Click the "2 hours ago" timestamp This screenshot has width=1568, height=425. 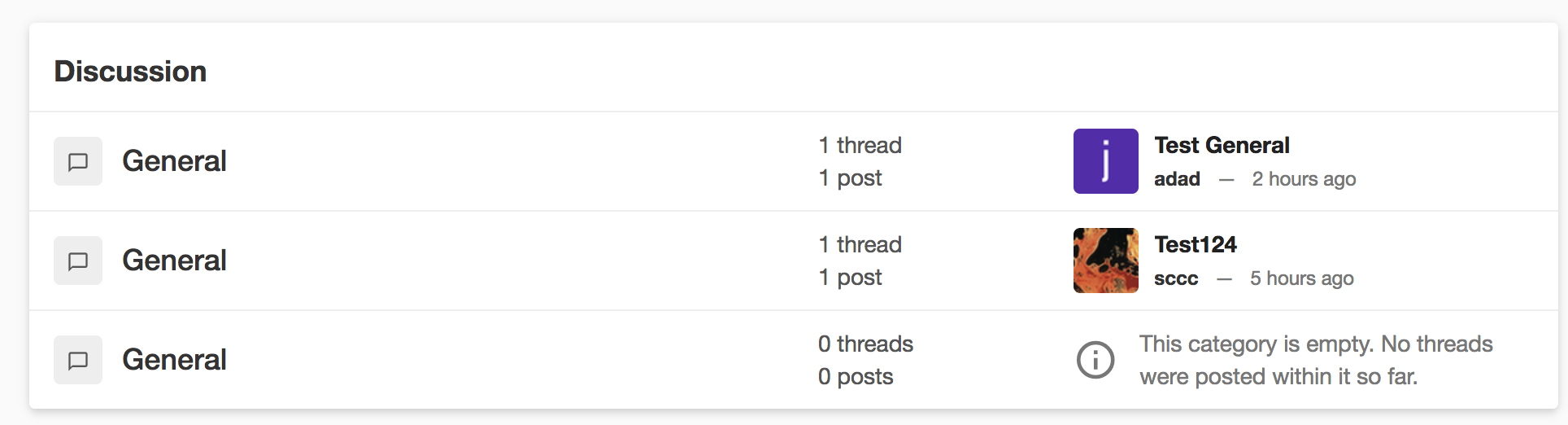coord(1304,179)
